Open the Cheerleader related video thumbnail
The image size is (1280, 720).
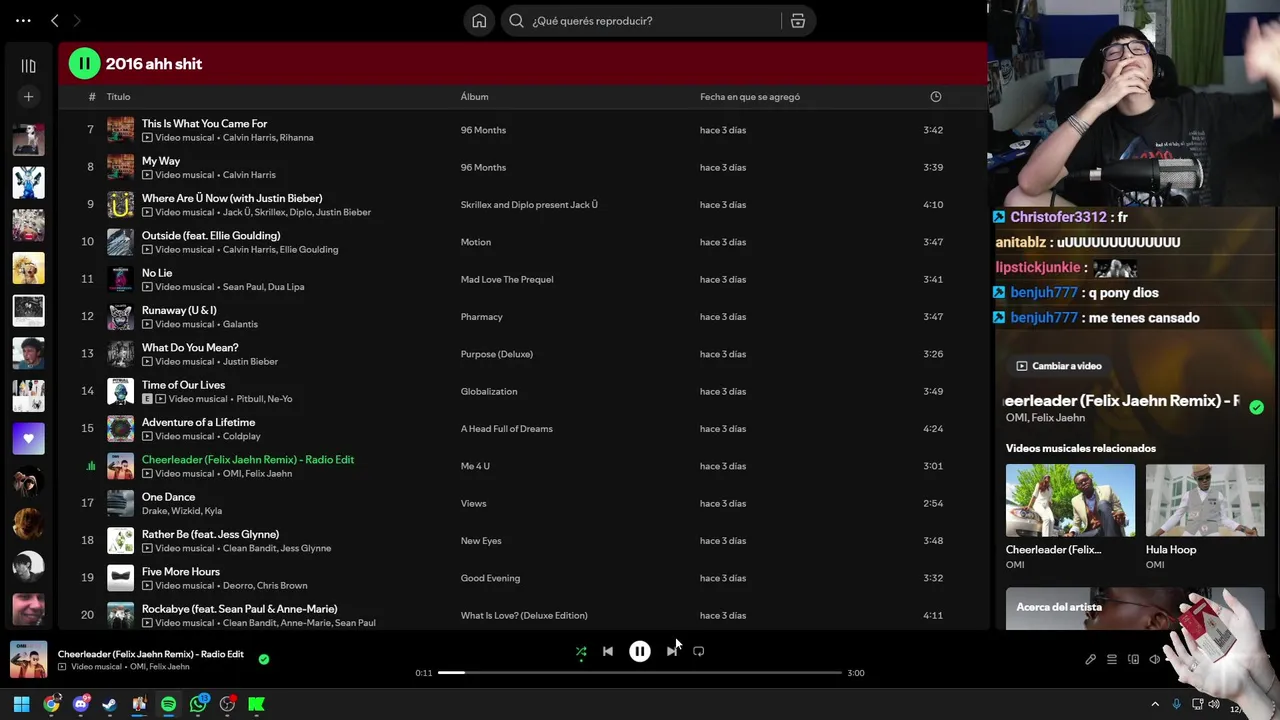pos(1070,500)
